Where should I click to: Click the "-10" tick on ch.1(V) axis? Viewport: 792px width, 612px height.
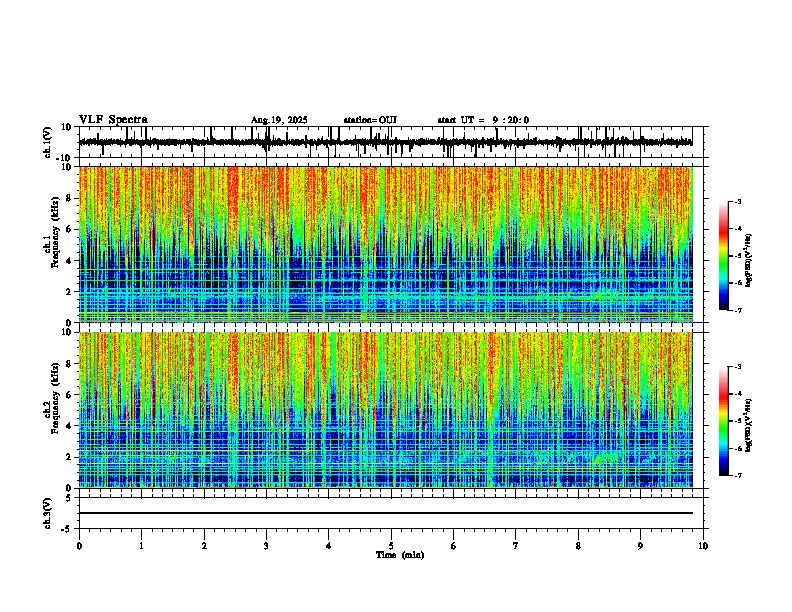(65, 158)
